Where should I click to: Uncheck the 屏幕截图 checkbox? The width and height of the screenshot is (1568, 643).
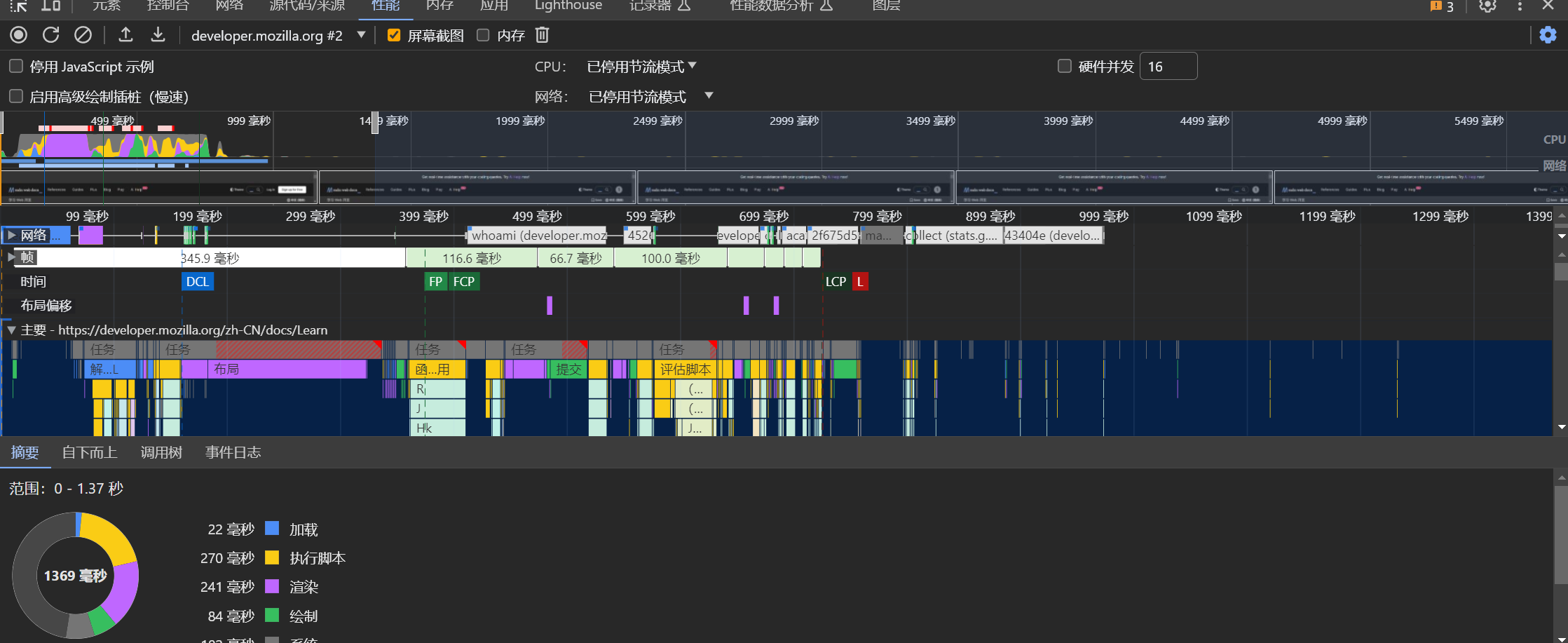point(394,35)
